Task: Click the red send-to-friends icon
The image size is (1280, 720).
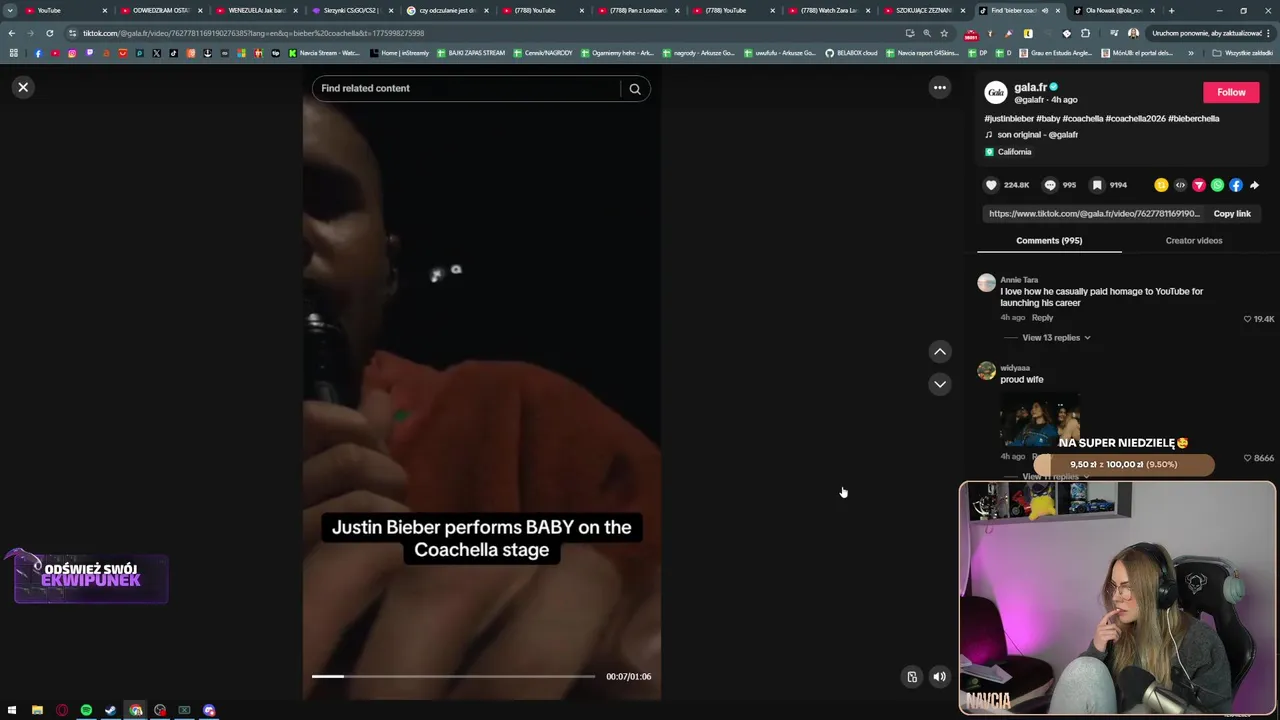Action: tap(1198, 185)
